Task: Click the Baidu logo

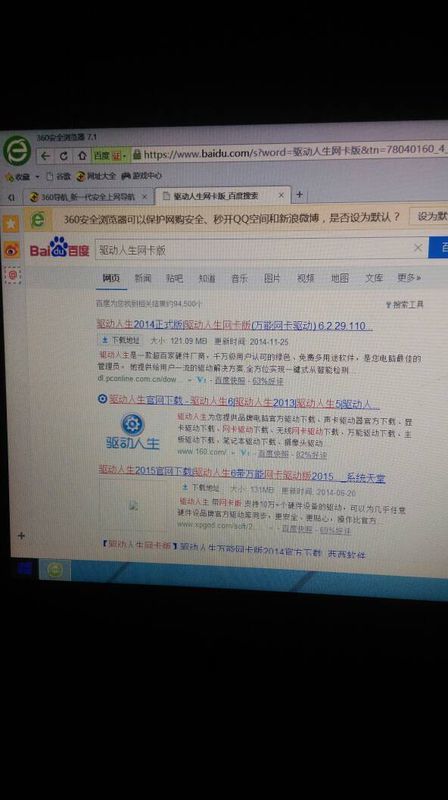Action: click(59, 248)
